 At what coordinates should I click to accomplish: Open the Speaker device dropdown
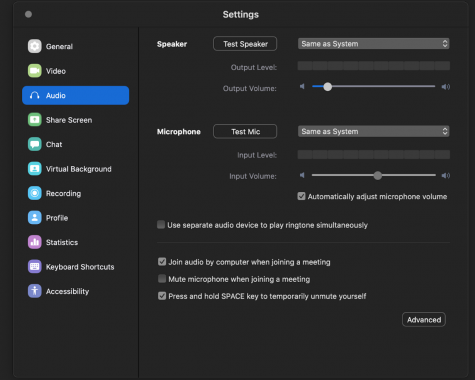(x=373, y=44)
